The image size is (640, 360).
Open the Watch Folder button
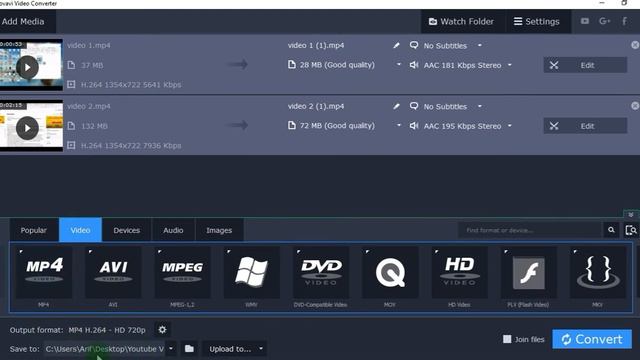click(461, 21)
